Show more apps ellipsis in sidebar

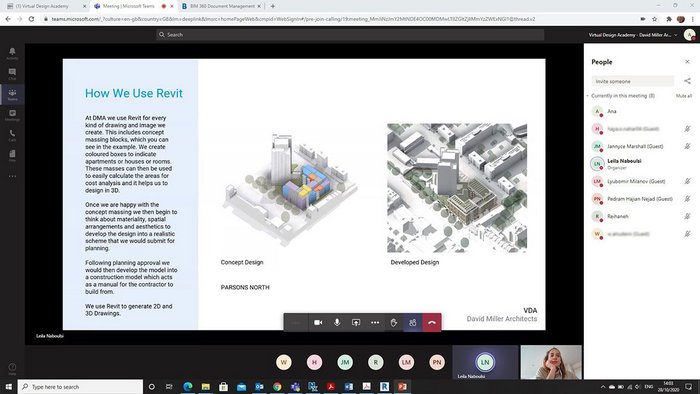coord(12,176)
